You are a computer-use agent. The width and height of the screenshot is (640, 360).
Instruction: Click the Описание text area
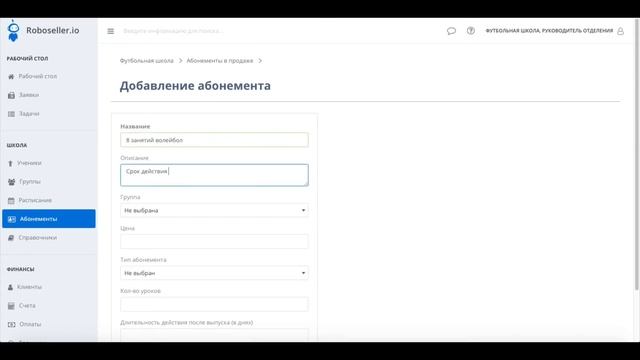(214, 175)
